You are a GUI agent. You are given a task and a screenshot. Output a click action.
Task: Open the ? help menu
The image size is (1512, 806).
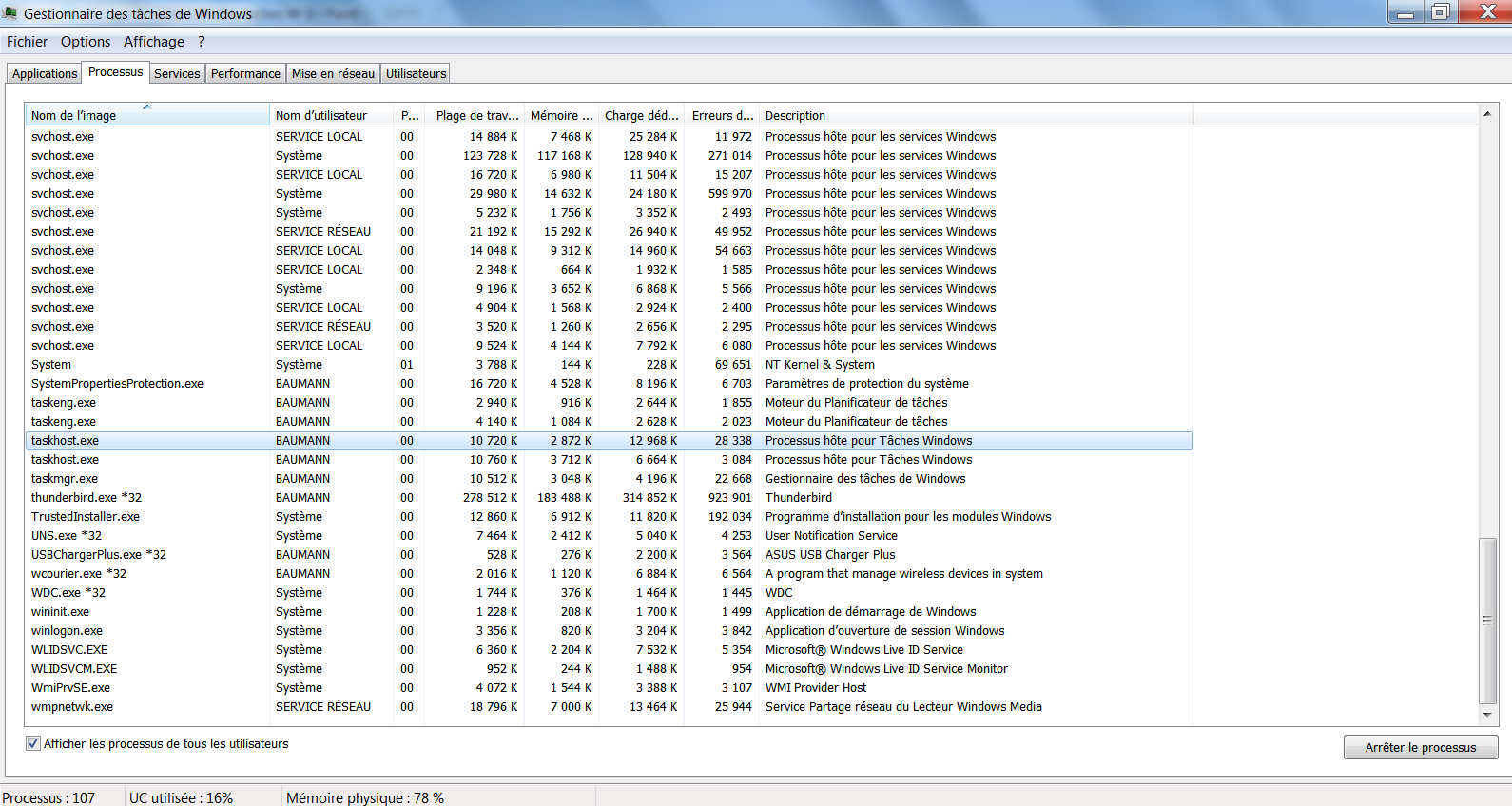(201, 42)
